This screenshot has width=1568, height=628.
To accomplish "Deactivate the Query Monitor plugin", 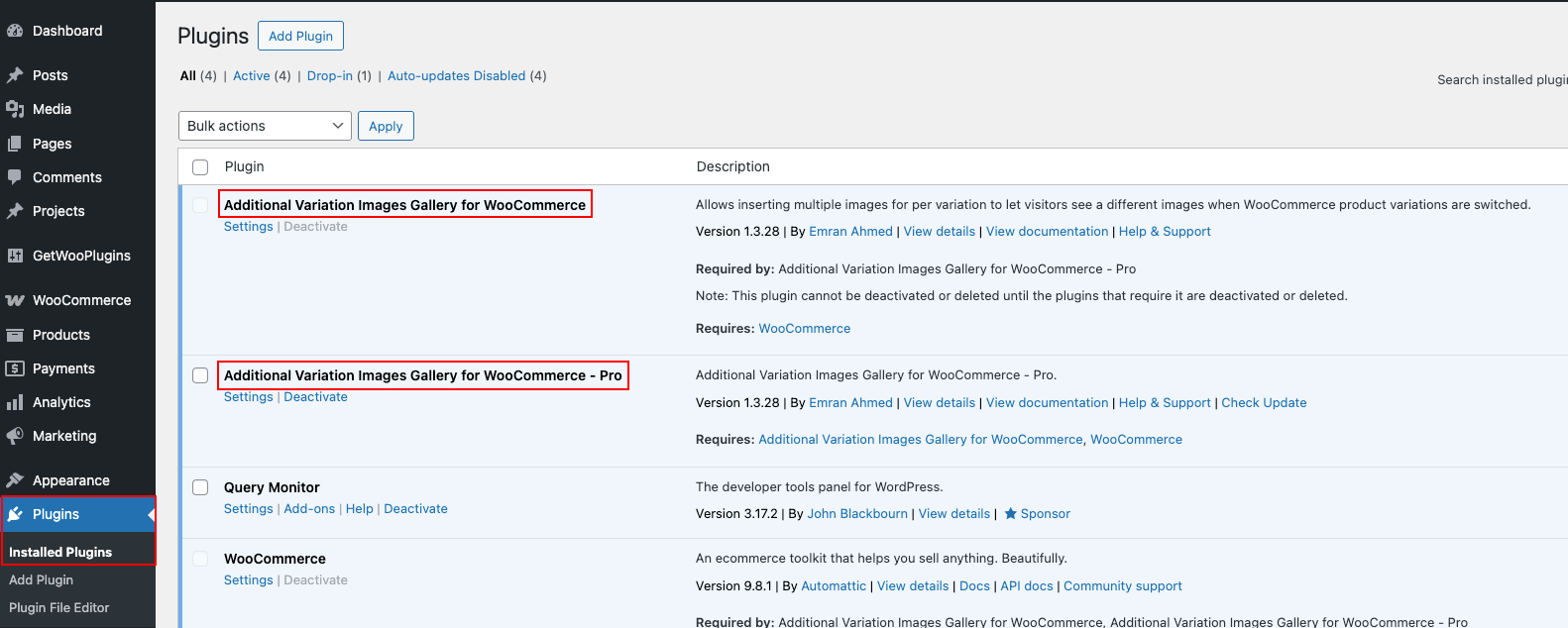I will pyautogui.click(x=415, y=509).
